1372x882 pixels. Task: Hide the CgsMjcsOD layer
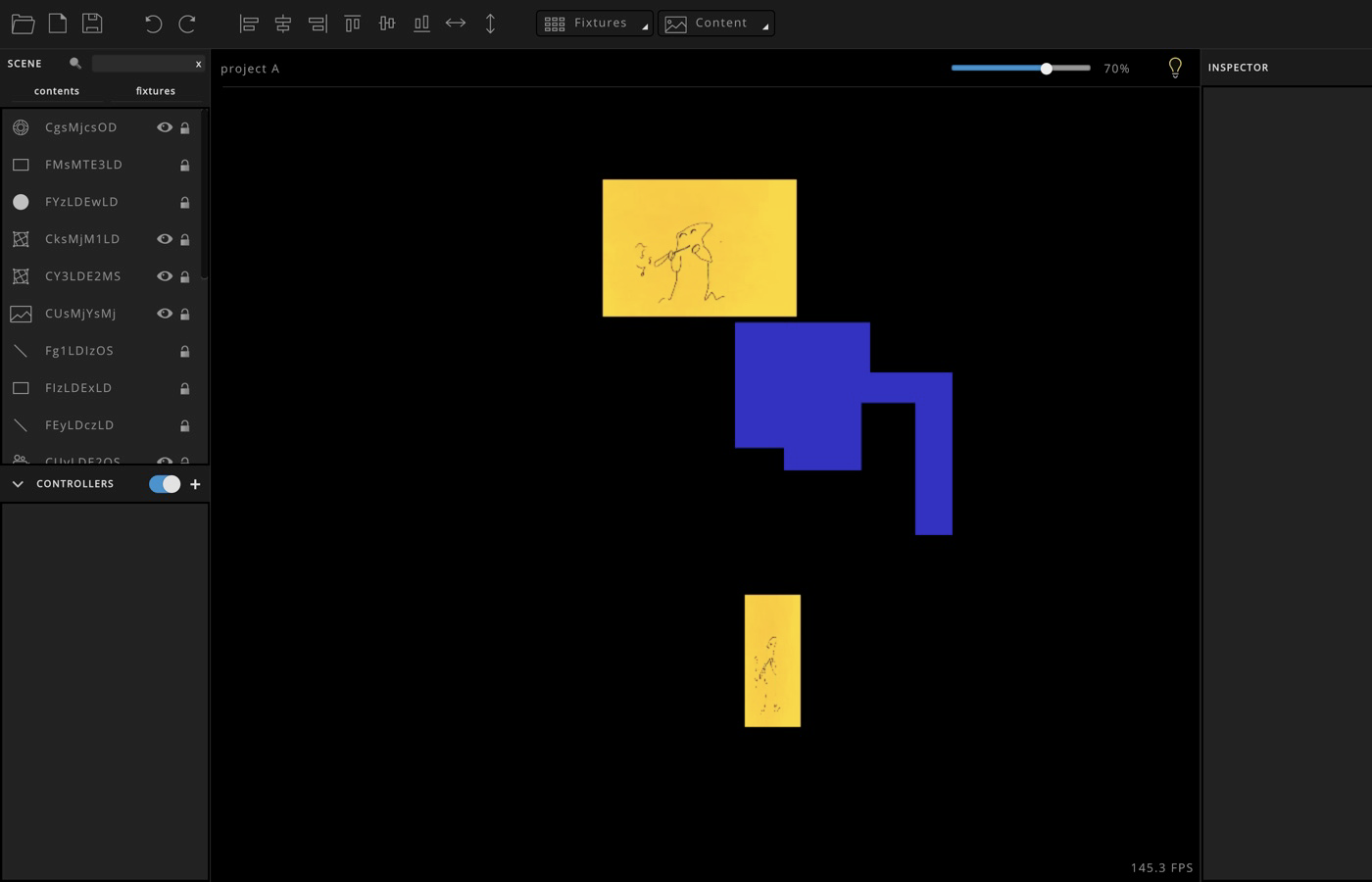tap(165, 127)
